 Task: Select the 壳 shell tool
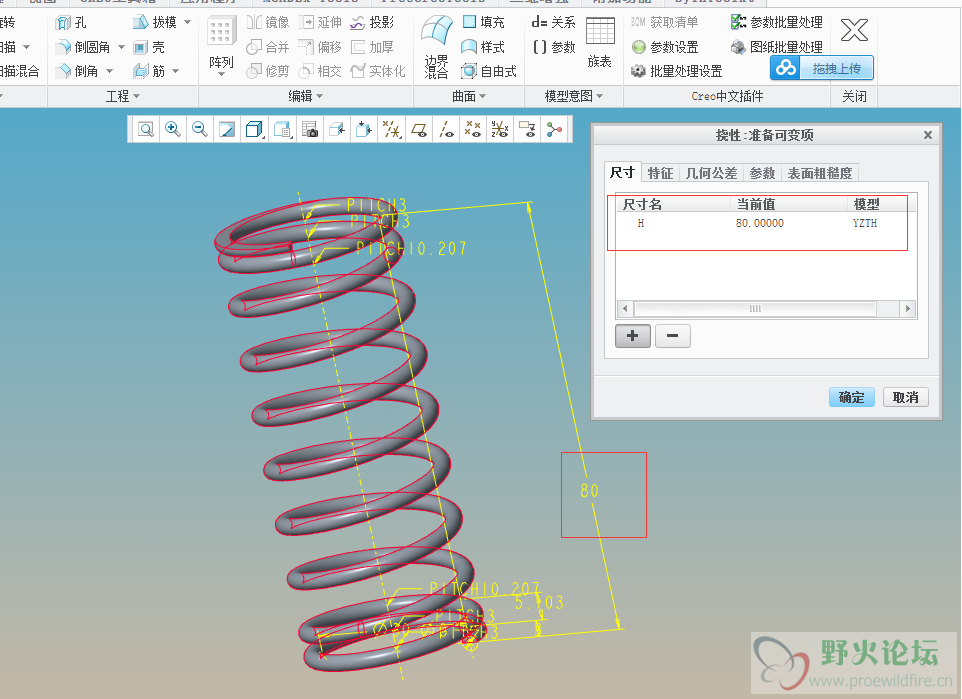click(149, 47)
